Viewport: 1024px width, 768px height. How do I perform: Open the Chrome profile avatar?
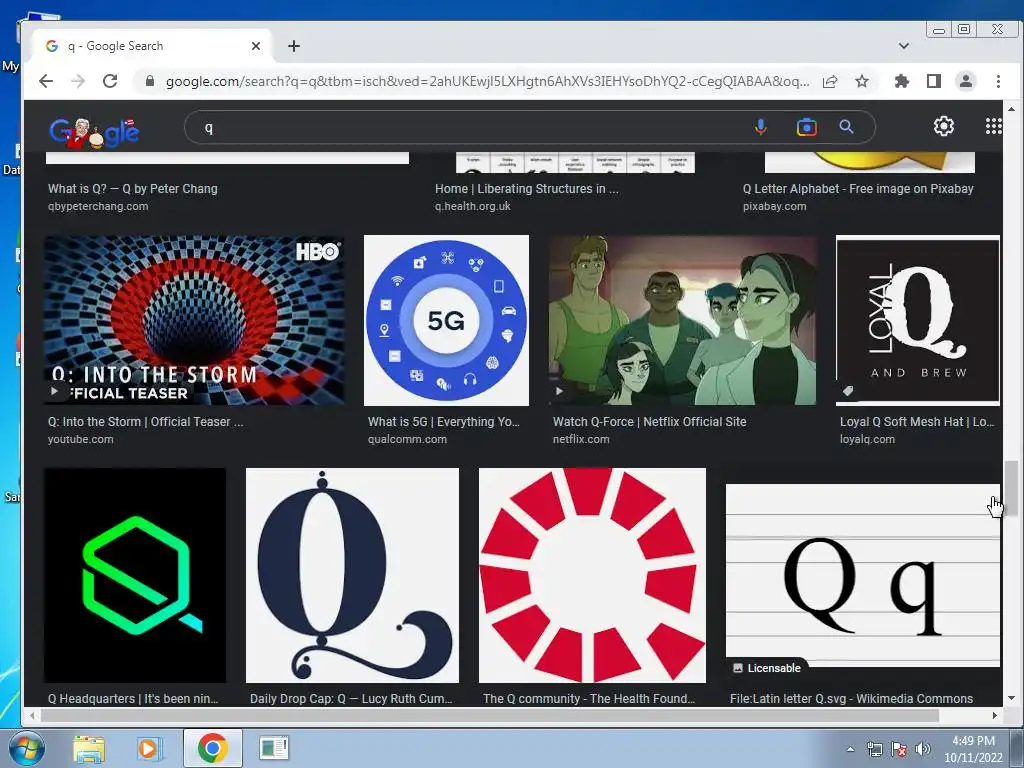[x=965, y=81]
